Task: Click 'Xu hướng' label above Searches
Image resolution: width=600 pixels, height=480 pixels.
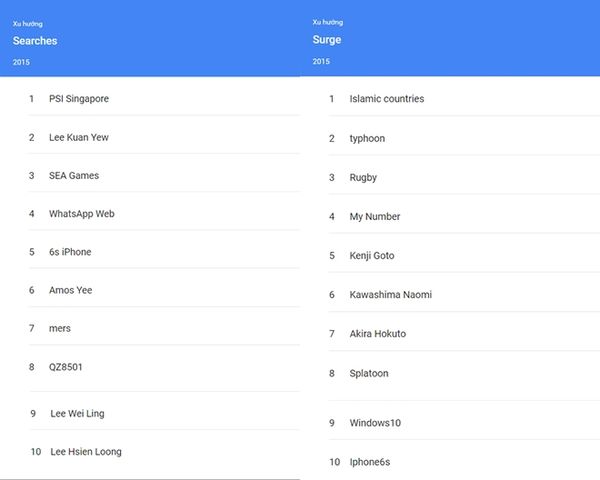Action: pyautogui.click(x=28, y=24)
